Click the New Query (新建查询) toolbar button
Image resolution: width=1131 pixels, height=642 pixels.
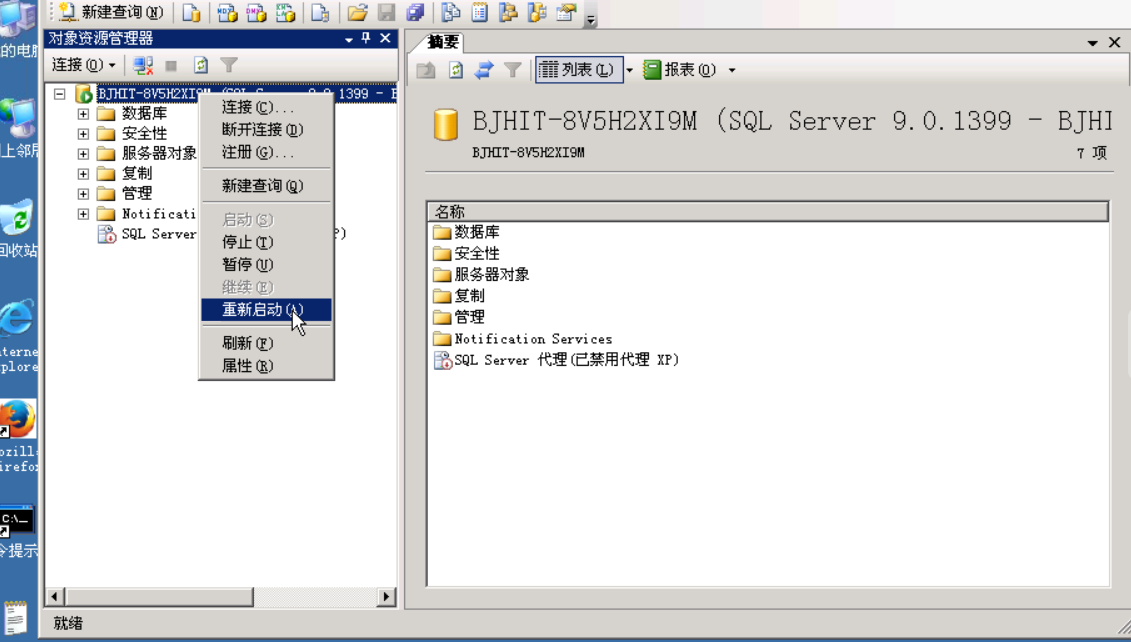110,12
